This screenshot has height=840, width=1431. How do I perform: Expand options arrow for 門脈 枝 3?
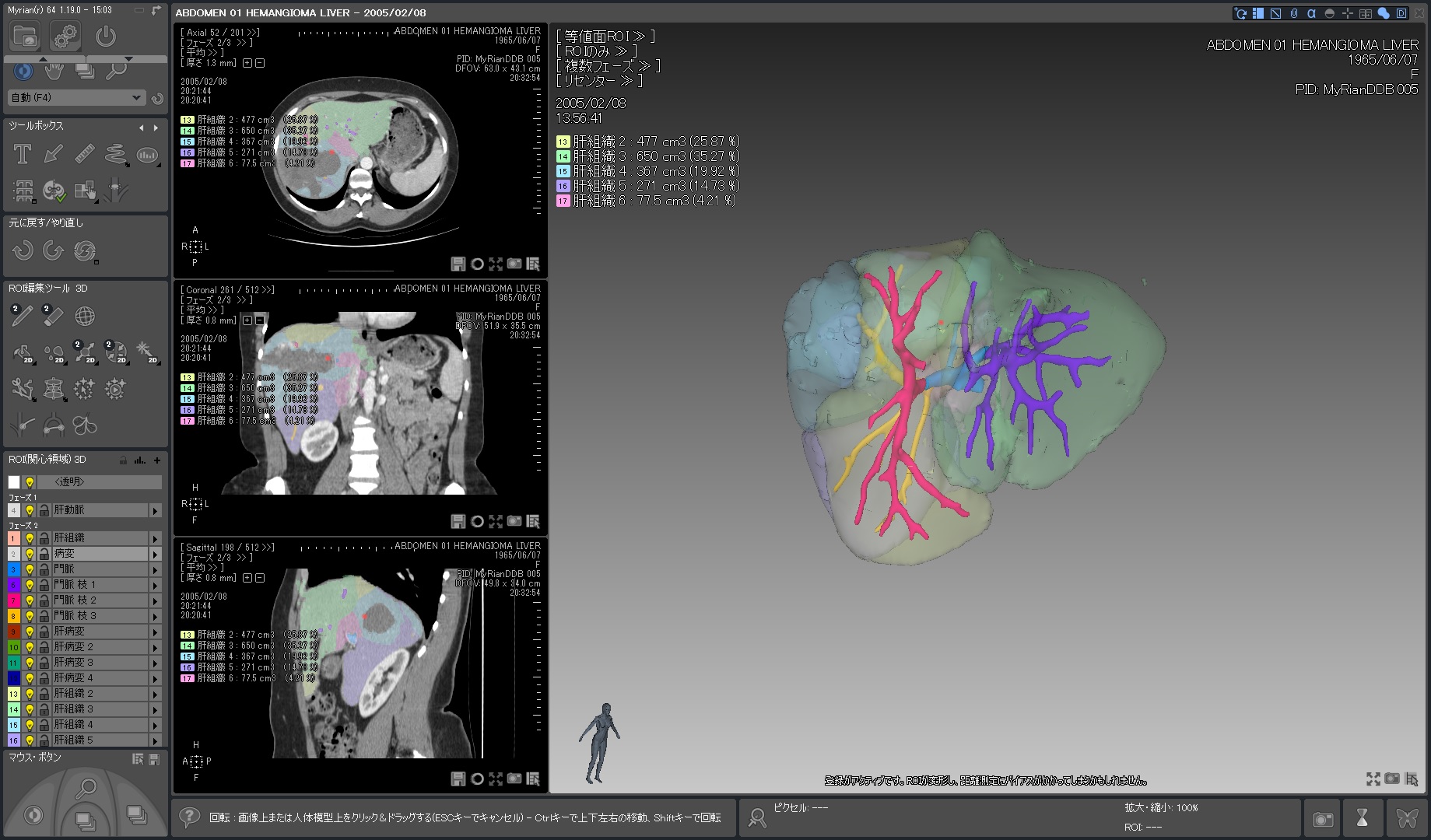click(x=155, y=616)
